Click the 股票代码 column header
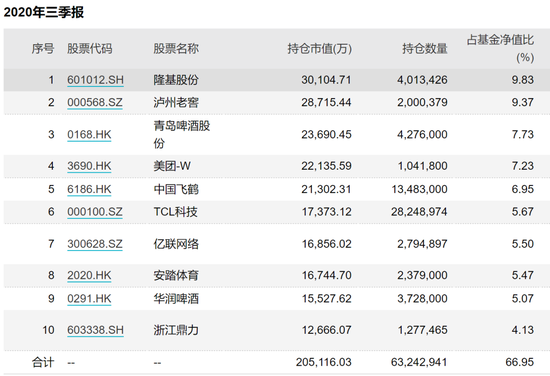 tap(90, 48)
